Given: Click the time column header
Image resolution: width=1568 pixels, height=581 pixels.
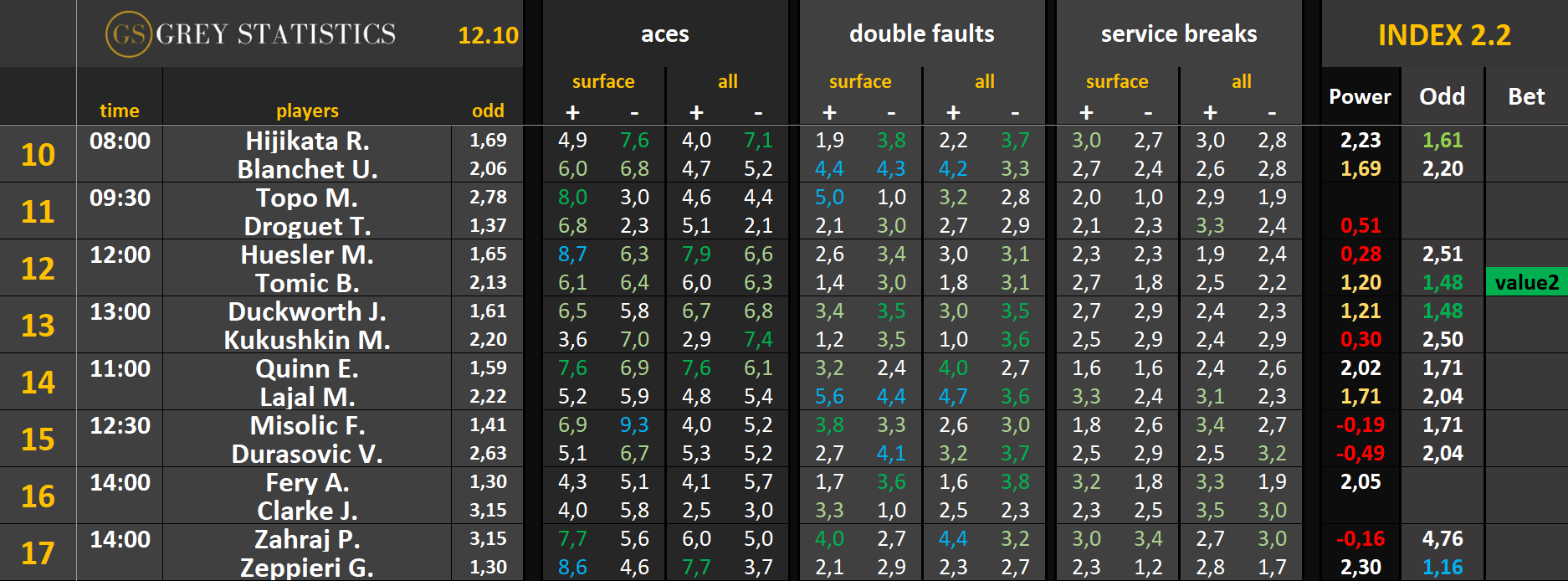Looking at the screenshot, I should click(x=120, y=111).
